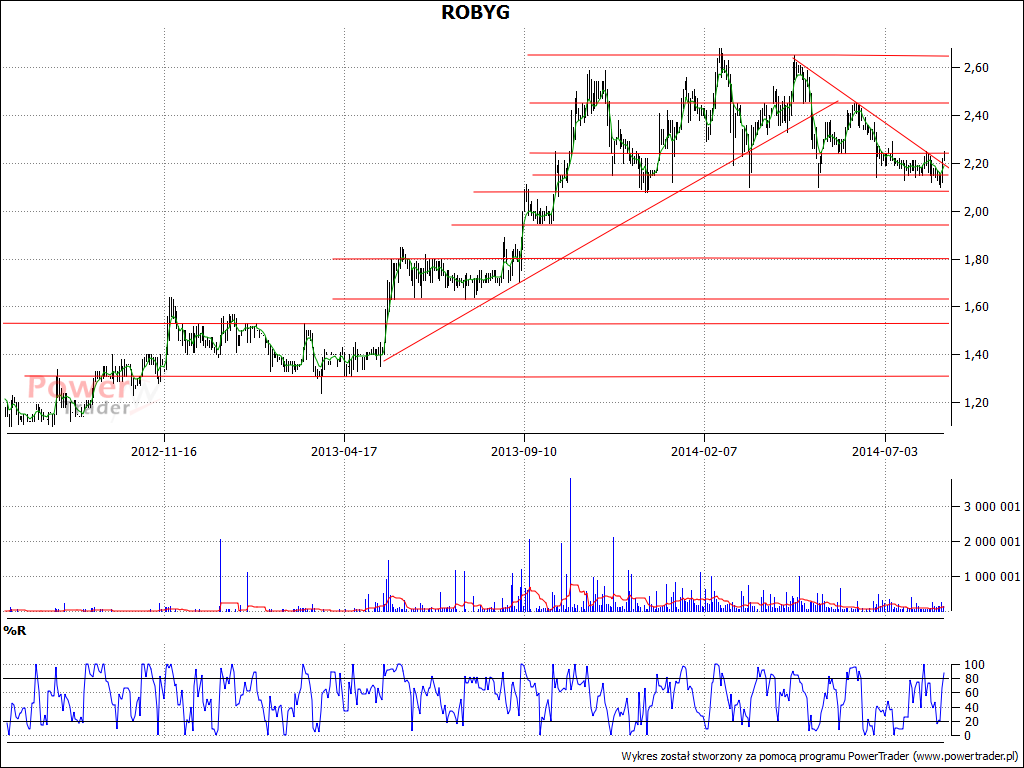This screenshot has height=768, width=1024.
Task: Click the %R indicator title
Action: [x=14, y=631]
